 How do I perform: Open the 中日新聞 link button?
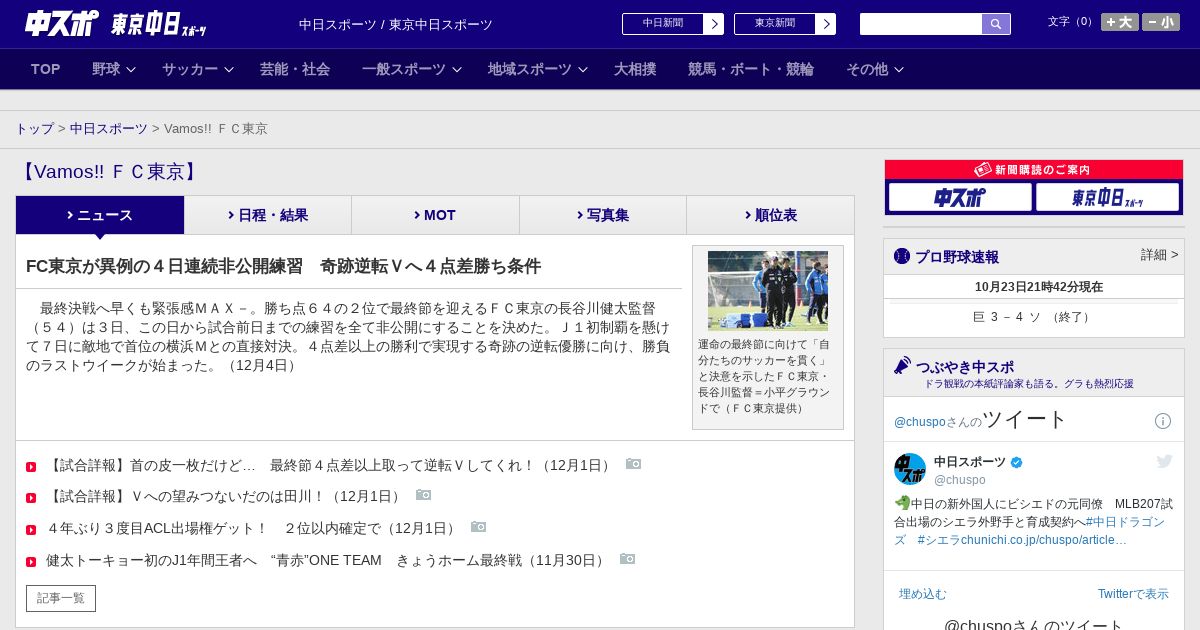click(x=663, y=24)
